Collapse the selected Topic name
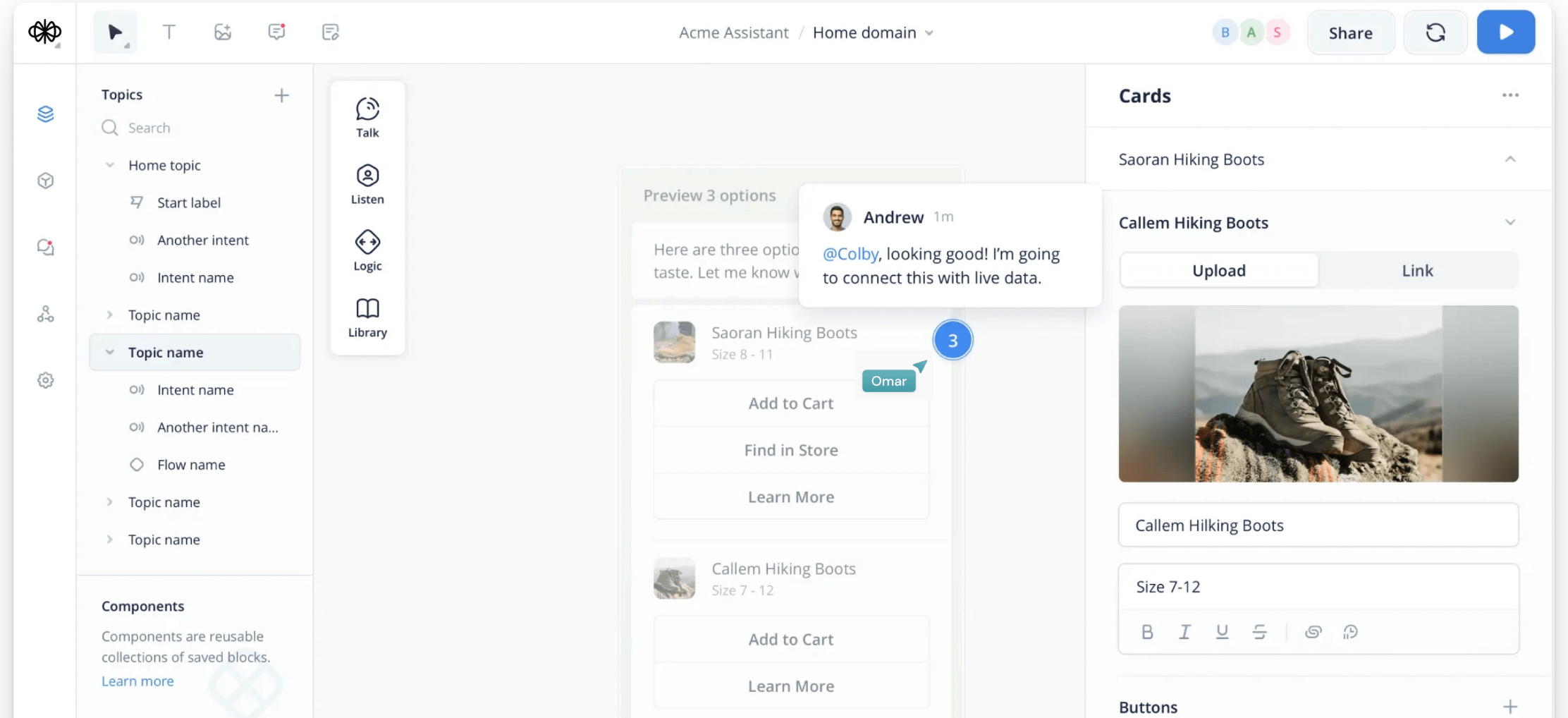Screen dimensions: 1568x718 pyautogui.click(x=109, y=352)
